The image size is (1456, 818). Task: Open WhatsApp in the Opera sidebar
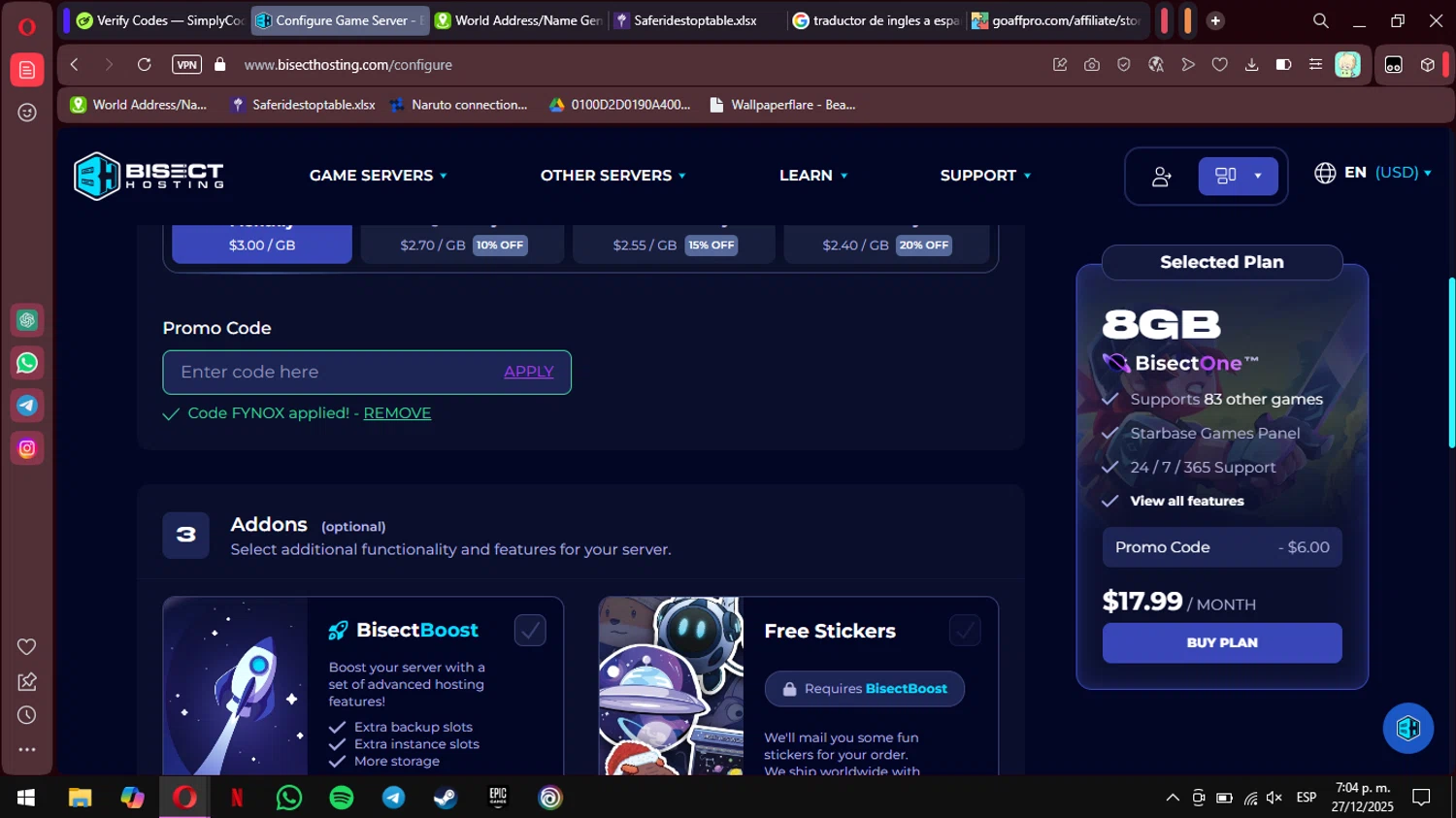pyautogui.click(x=27, y=363)
